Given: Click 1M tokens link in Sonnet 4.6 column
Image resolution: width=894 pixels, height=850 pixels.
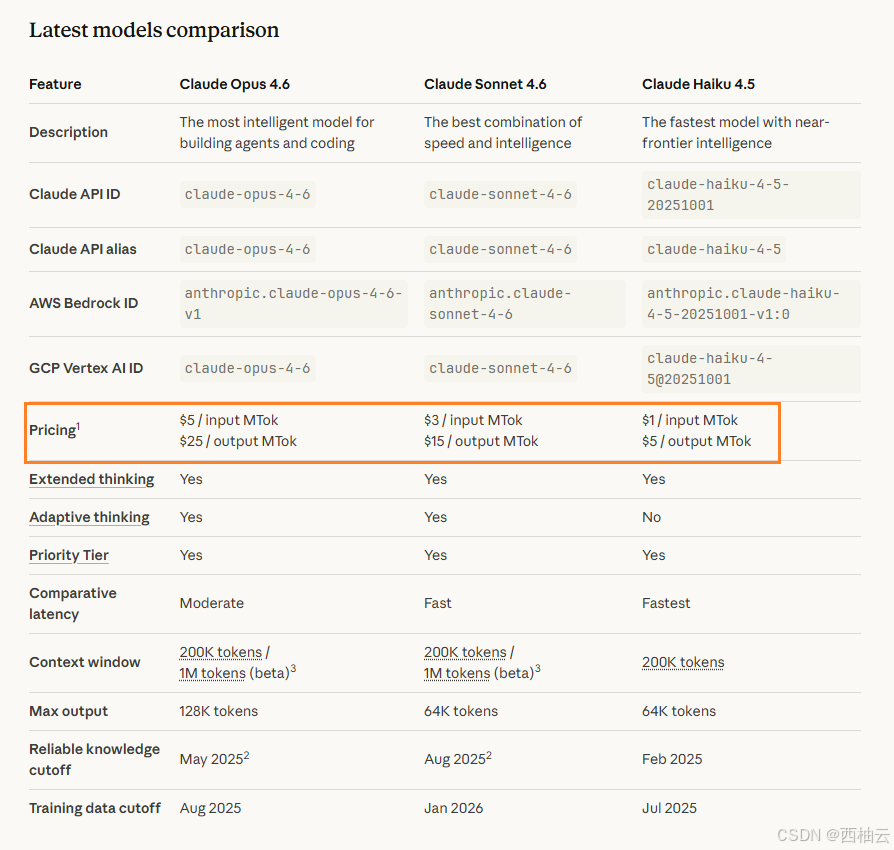Looking at the screenshot, I should [457, 673].
